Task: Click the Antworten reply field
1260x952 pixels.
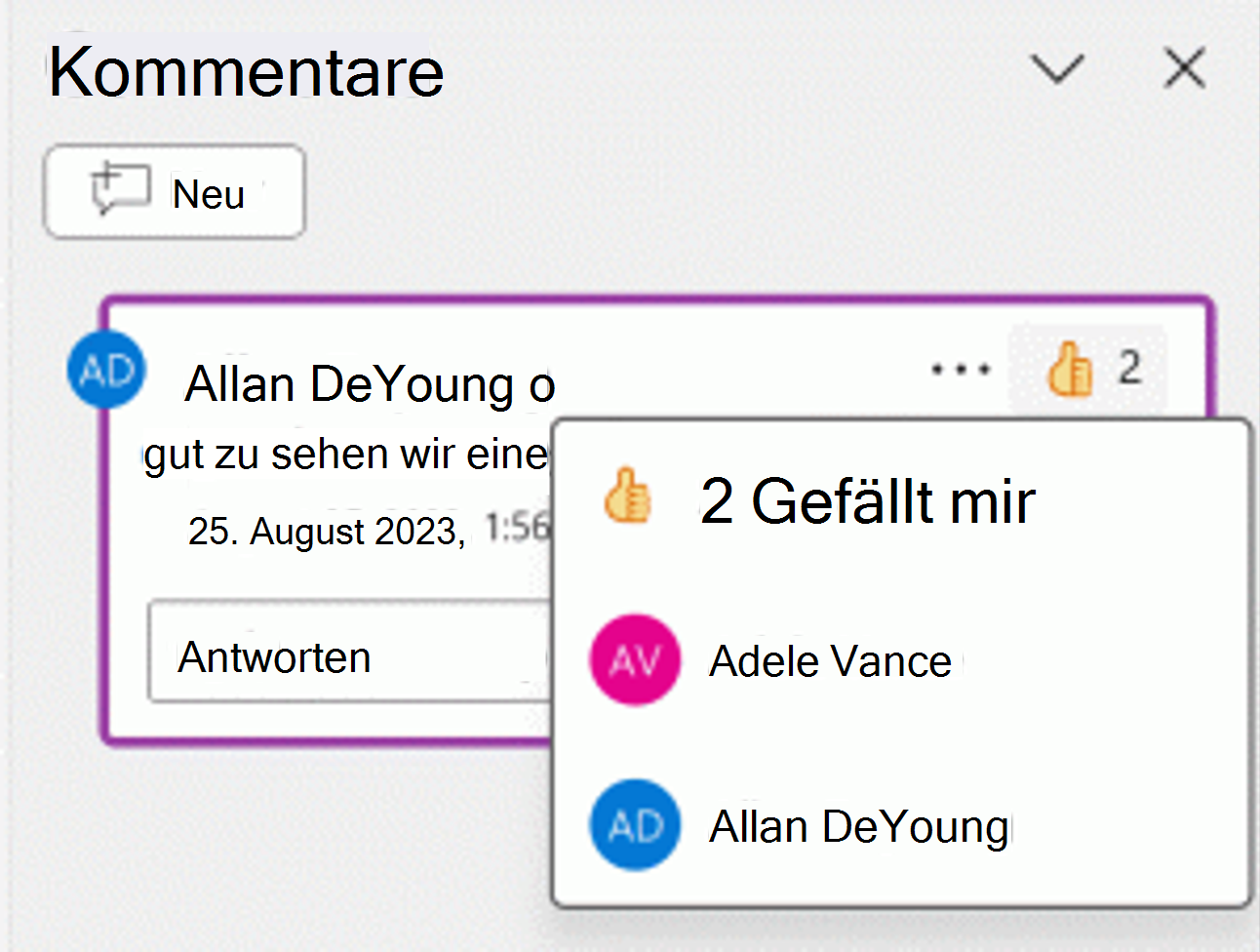Action: click(351, 652)
